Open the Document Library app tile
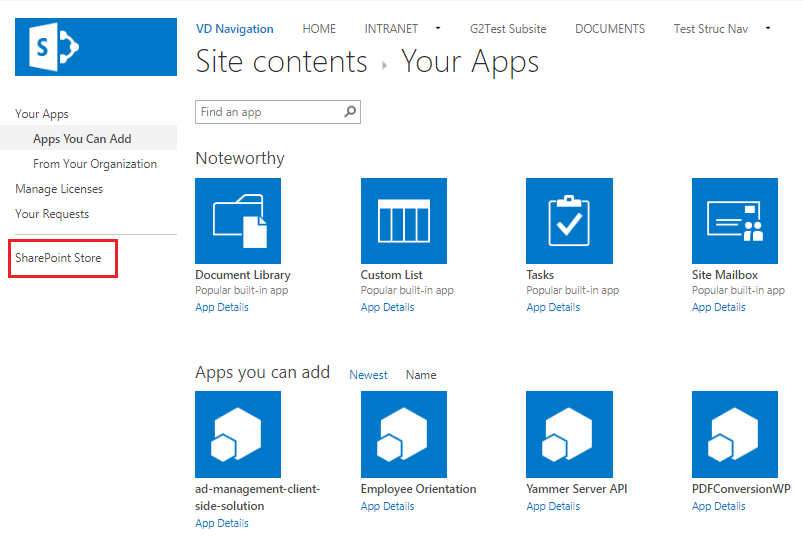The width and height of the screenshot is (803, 542). [238, 221]
